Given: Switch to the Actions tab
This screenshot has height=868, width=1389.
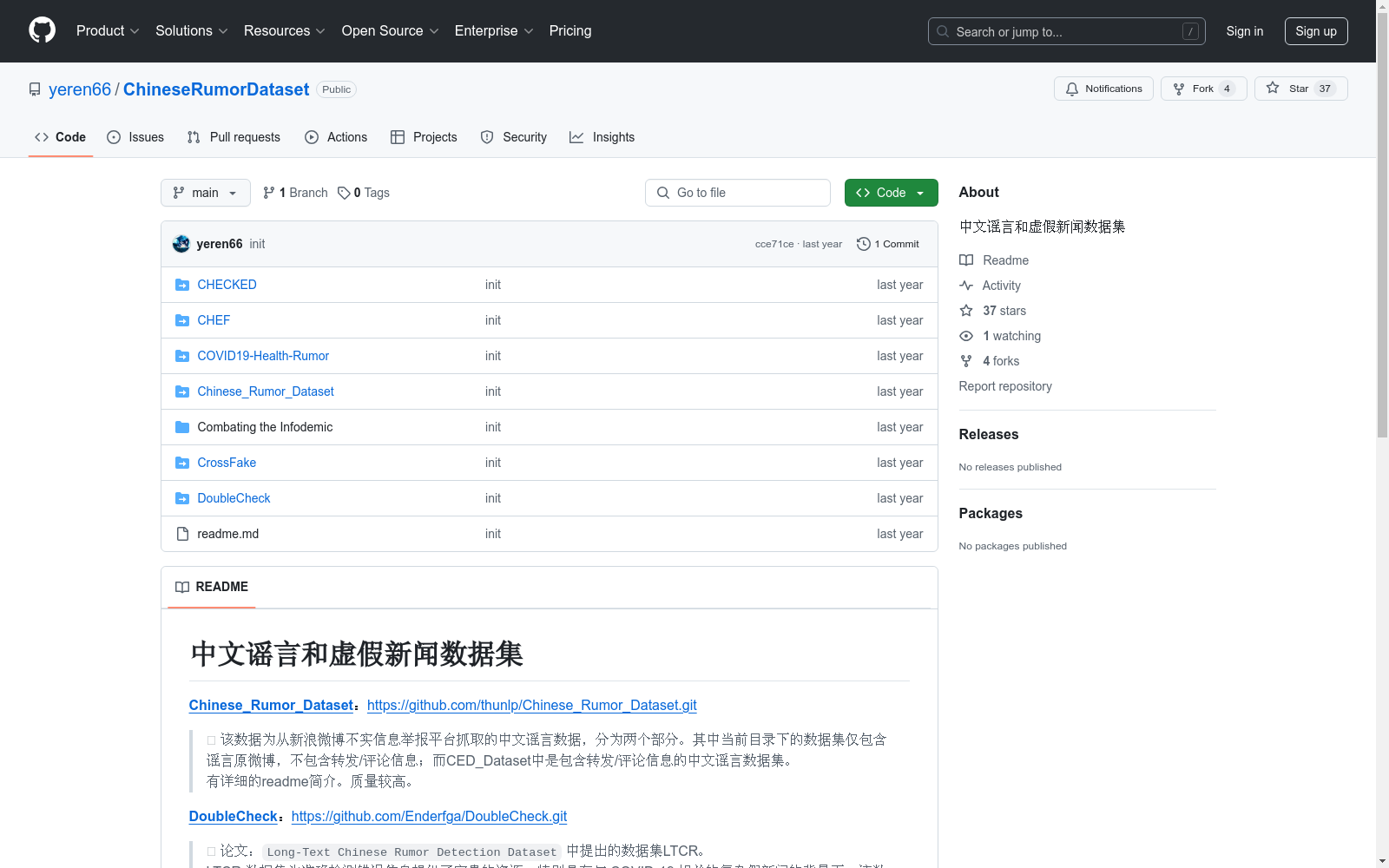Looking at the screenshot, I should point(336,137).
